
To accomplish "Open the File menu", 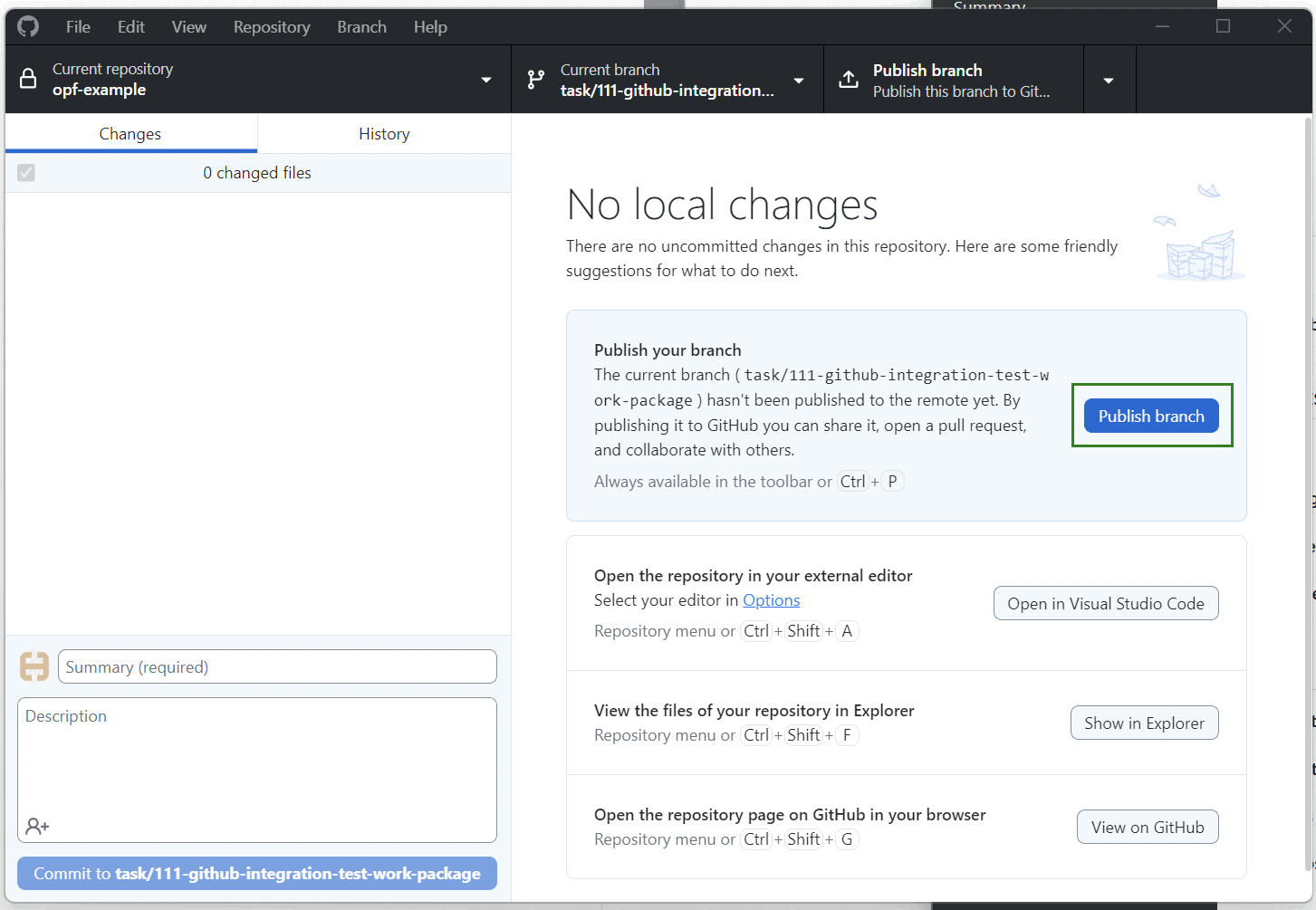I will coord(77,26).
